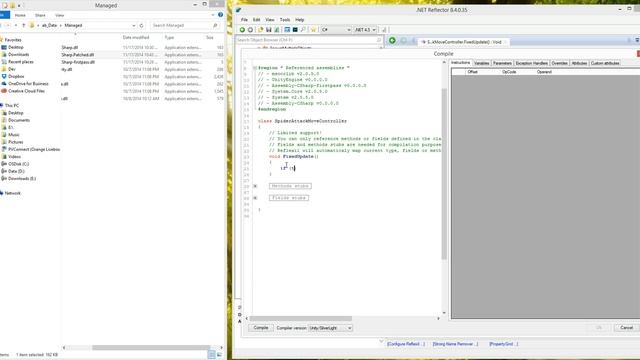Switch to large icons view in Explorer status bar
640x360 pixels.
(x=219, y=355)
